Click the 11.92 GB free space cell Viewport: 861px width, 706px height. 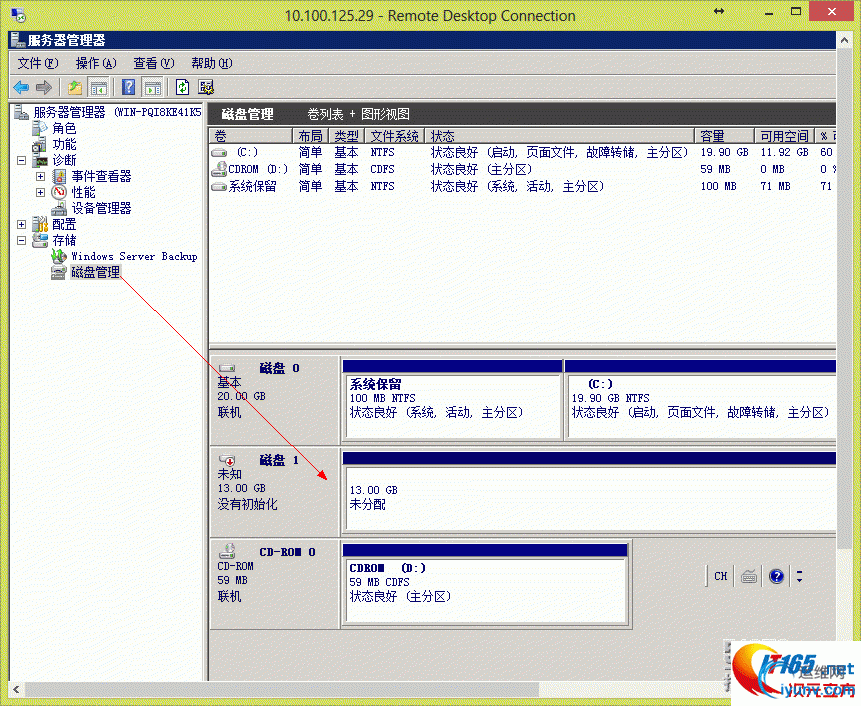click(x=784, y=152)
